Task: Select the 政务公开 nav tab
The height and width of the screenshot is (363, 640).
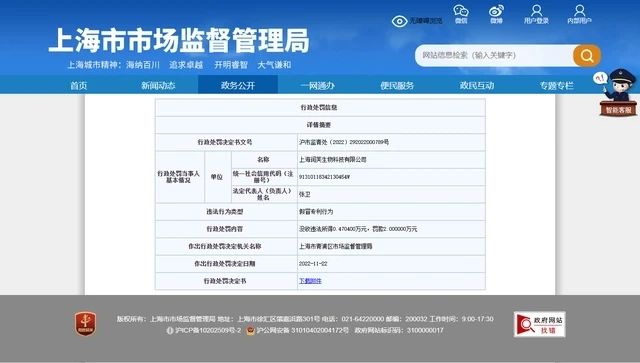Action: click(238, 85)
